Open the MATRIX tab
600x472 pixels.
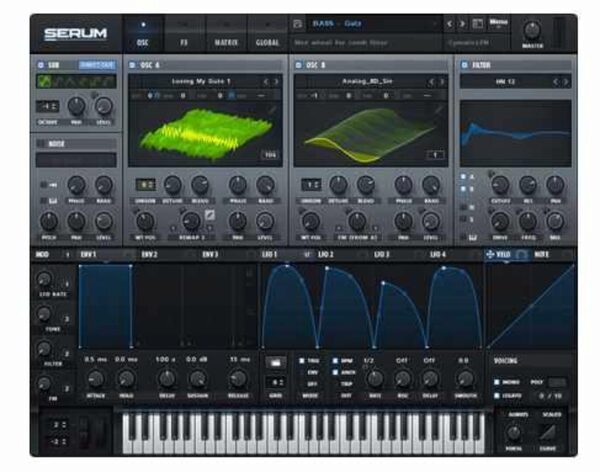tap(226, 43)
